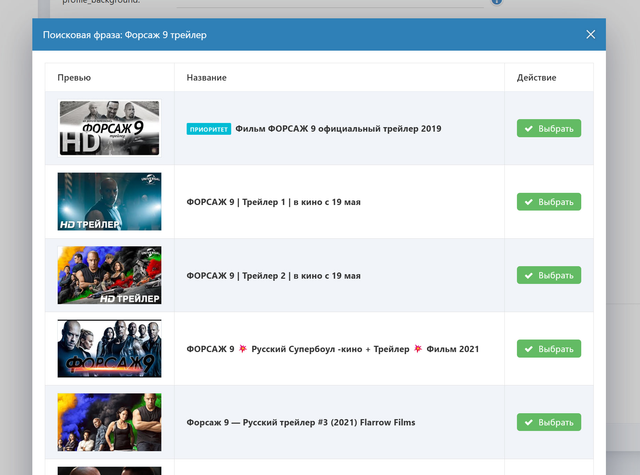Click Выбрать for ФОРСАЖ 9 Трейлер 1
This screenshot has height=475, width=640.
[549, 202]
